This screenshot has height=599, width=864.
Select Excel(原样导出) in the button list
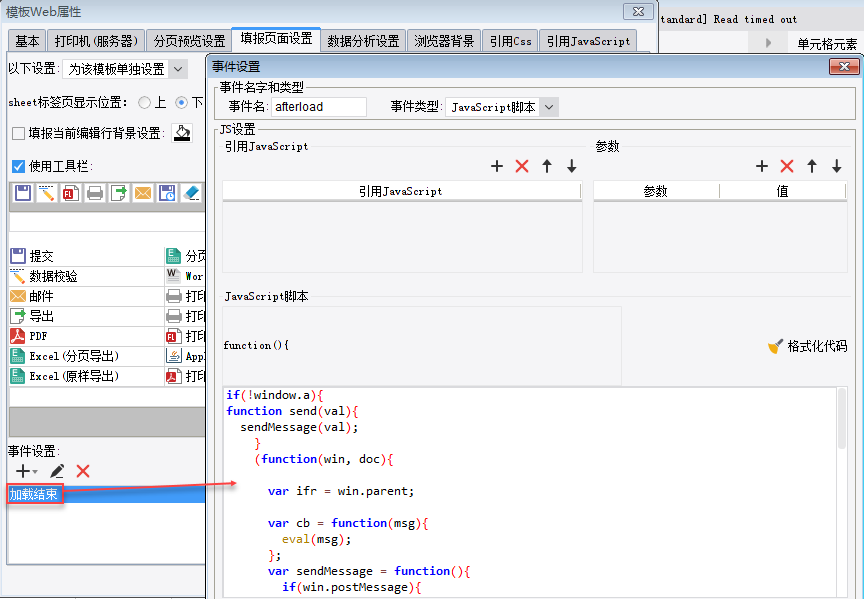pos(87,376)
